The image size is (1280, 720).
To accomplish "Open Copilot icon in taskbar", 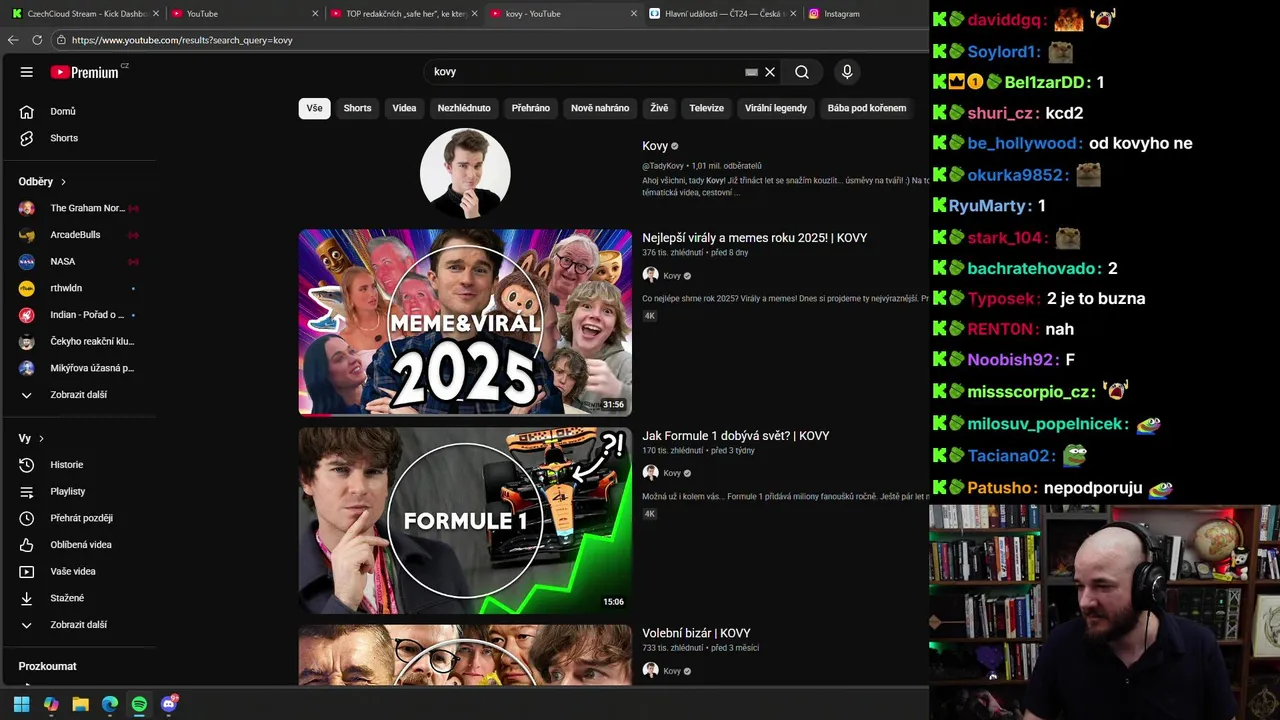I will point(51,704).
